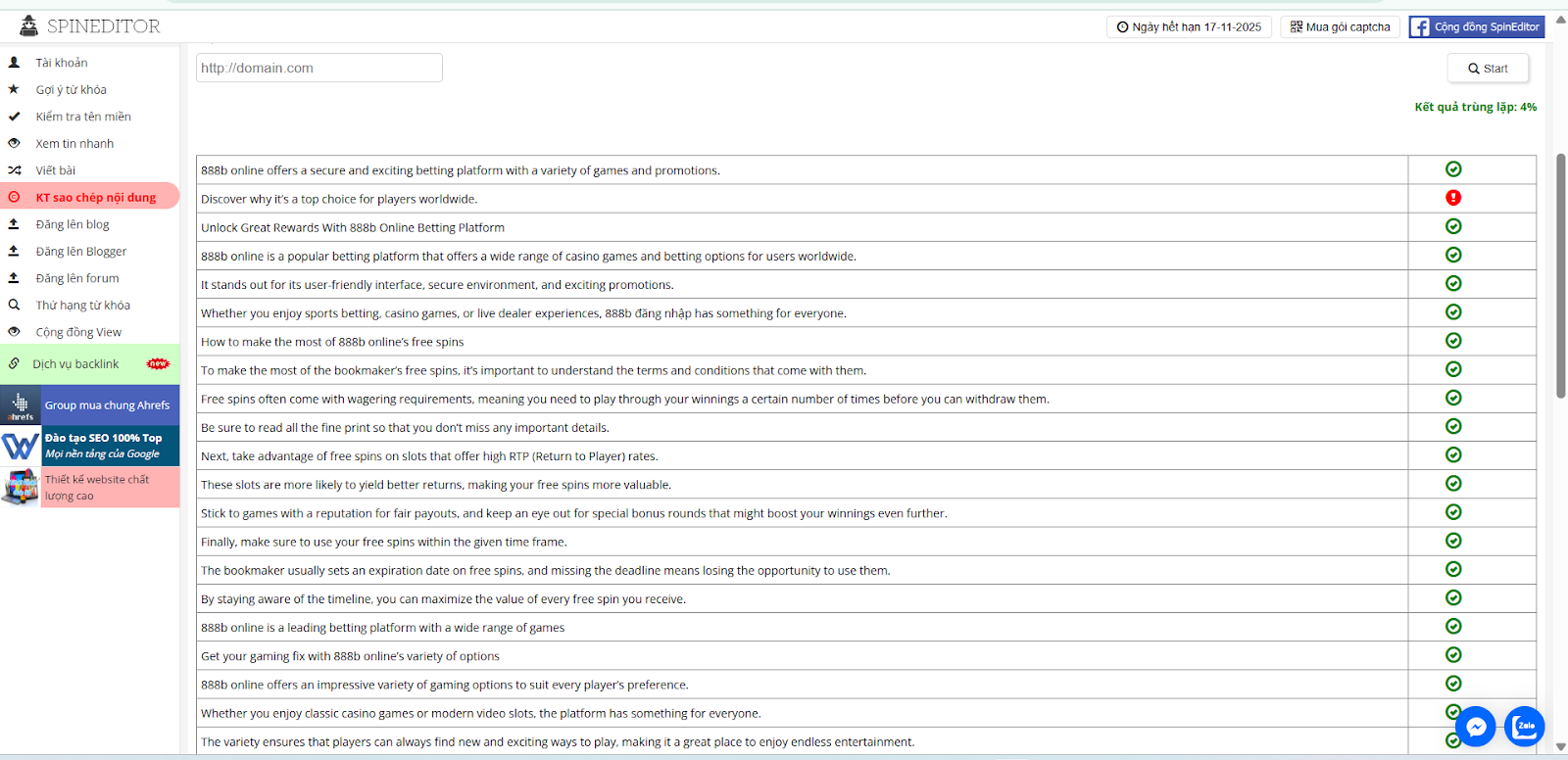Click check icon for These slots row

[1453, 483]
